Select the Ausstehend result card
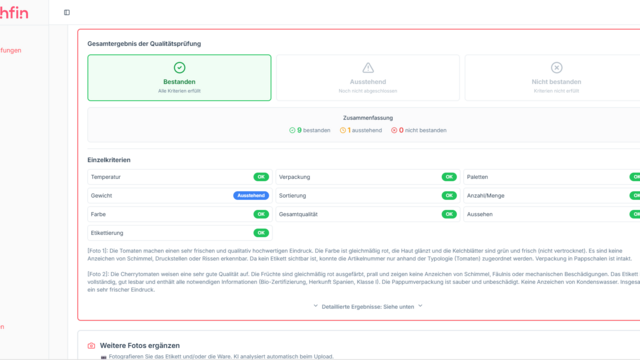This screenshot has width=640, height=360. click(x=368, y=78)
